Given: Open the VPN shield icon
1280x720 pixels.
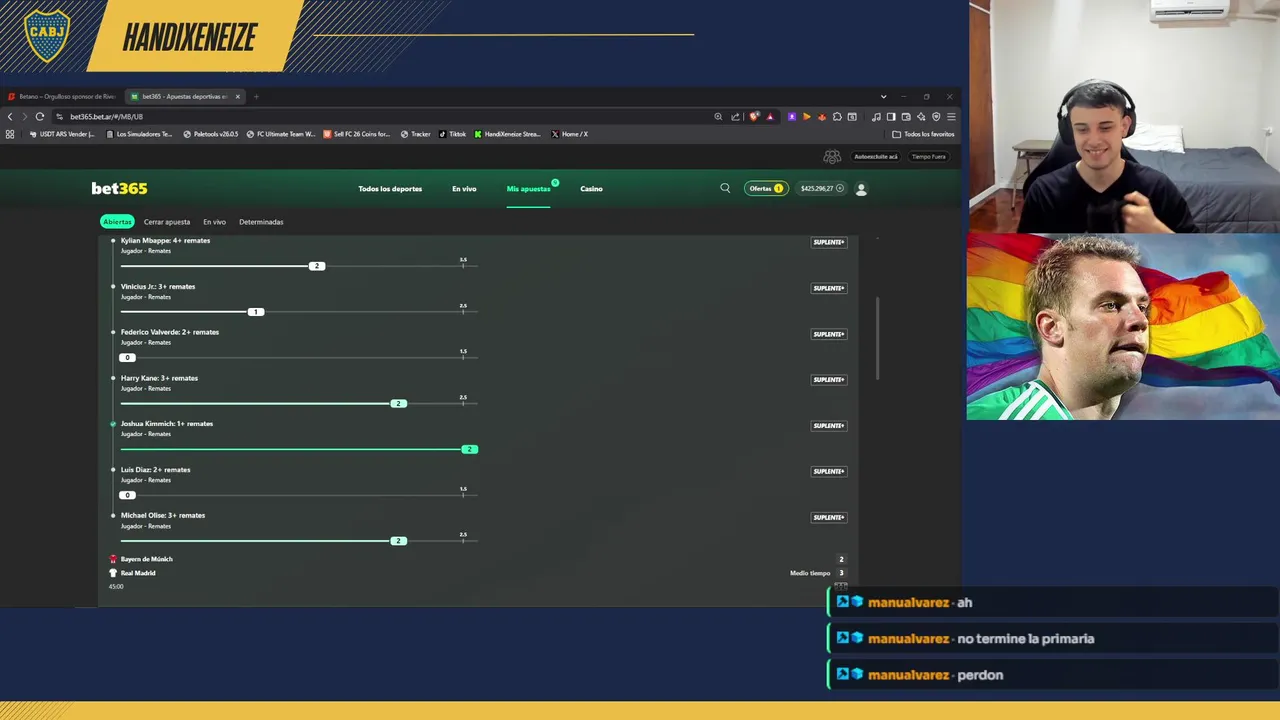Looking at the screenshot, I should pyautogui.click(x=936, y=117).
